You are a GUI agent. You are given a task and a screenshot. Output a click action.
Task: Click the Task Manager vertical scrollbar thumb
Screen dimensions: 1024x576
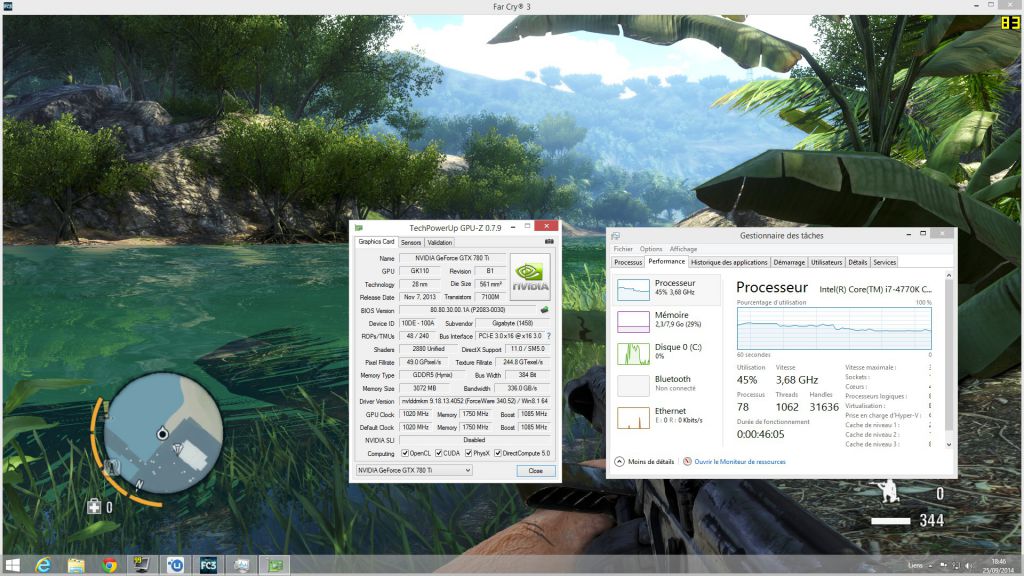949,355
